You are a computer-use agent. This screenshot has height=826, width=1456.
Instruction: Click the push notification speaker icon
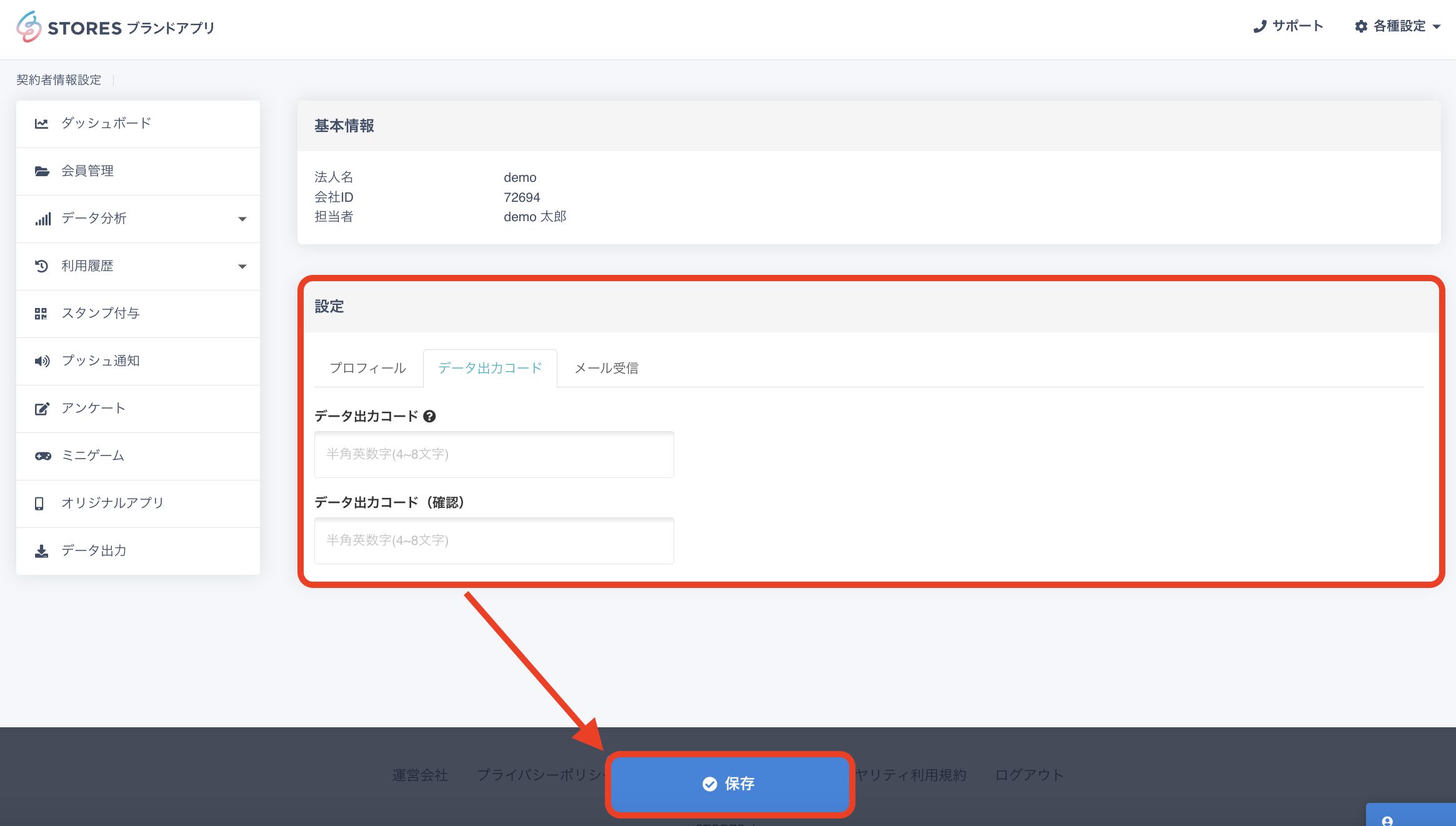(x=41, y=361)
